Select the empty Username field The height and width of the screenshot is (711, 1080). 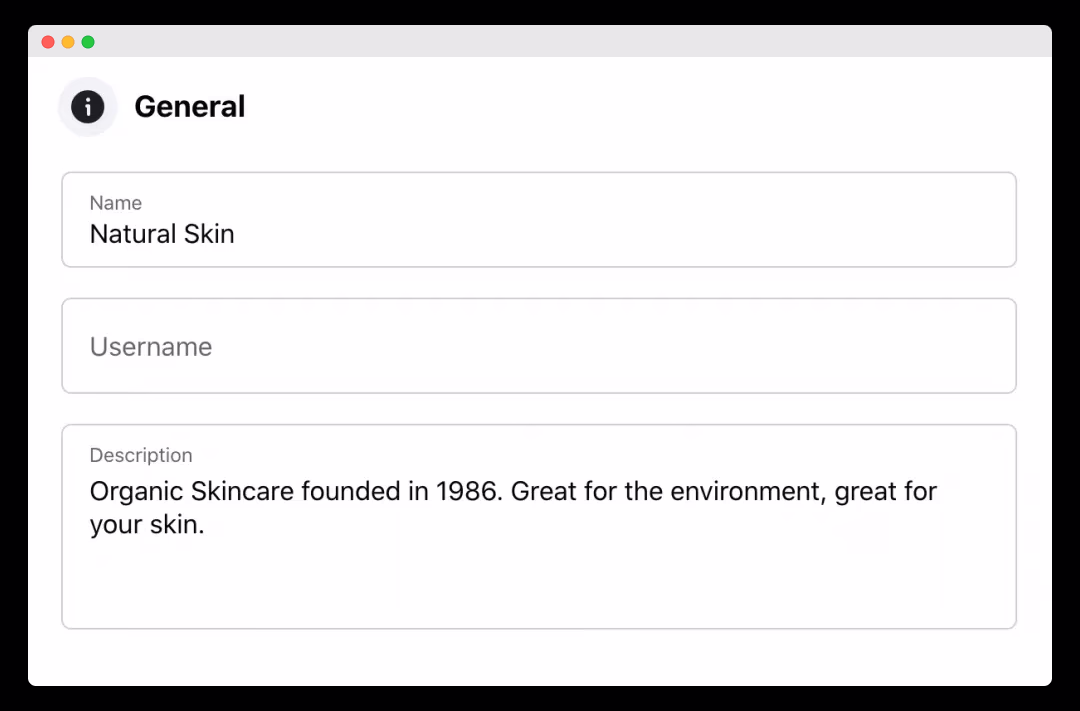539,346
